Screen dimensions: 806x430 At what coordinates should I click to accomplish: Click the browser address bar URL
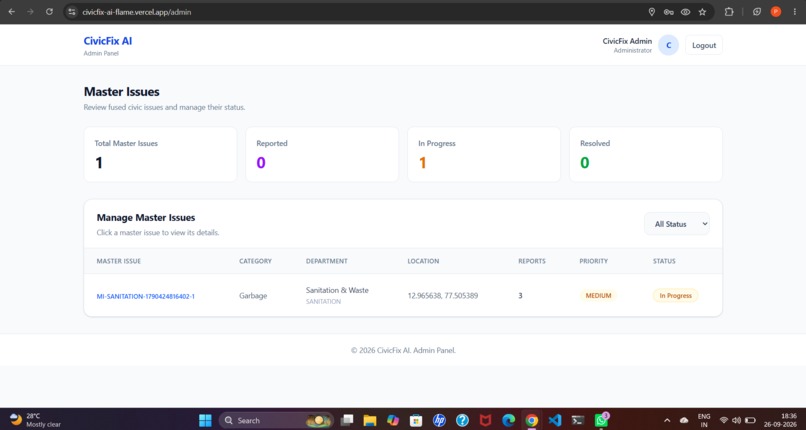[137, 12]
